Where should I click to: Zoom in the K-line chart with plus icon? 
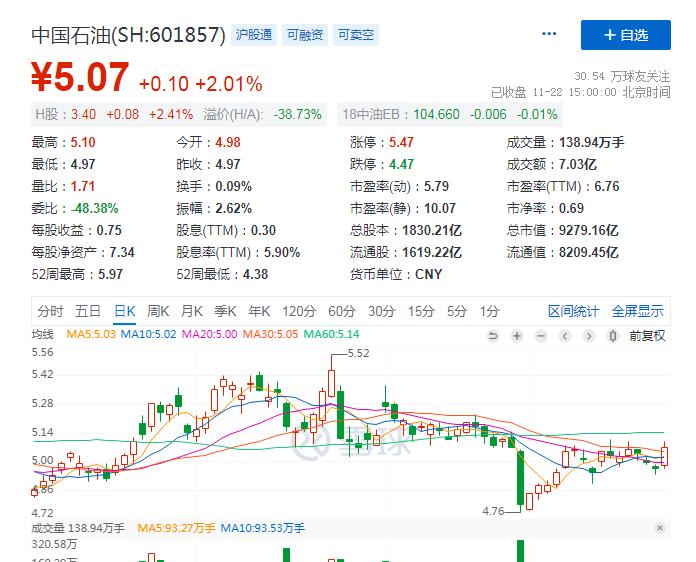pyautogui.click(x=517, y=336)
